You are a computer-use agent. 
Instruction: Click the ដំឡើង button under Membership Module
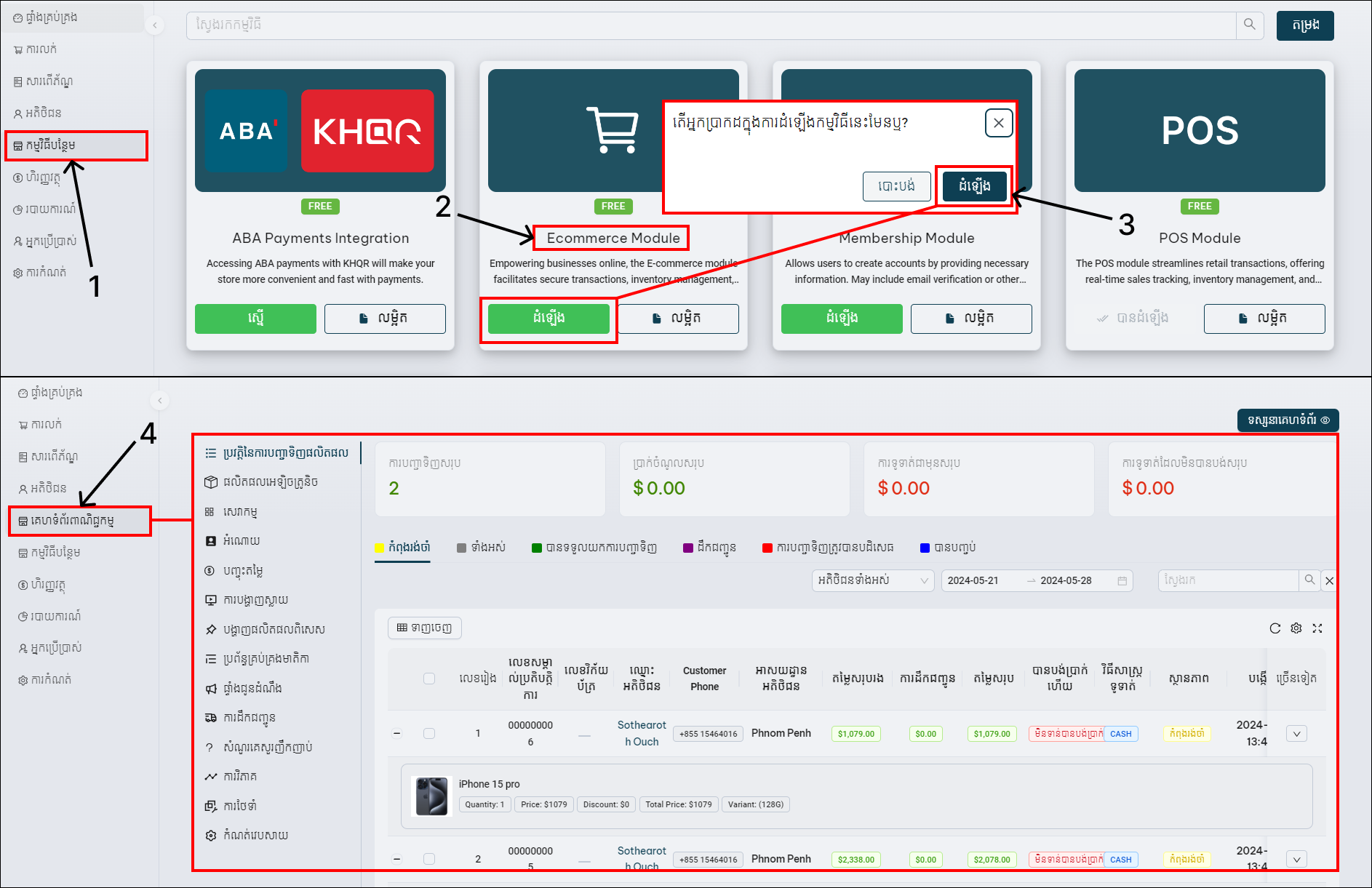842,319
